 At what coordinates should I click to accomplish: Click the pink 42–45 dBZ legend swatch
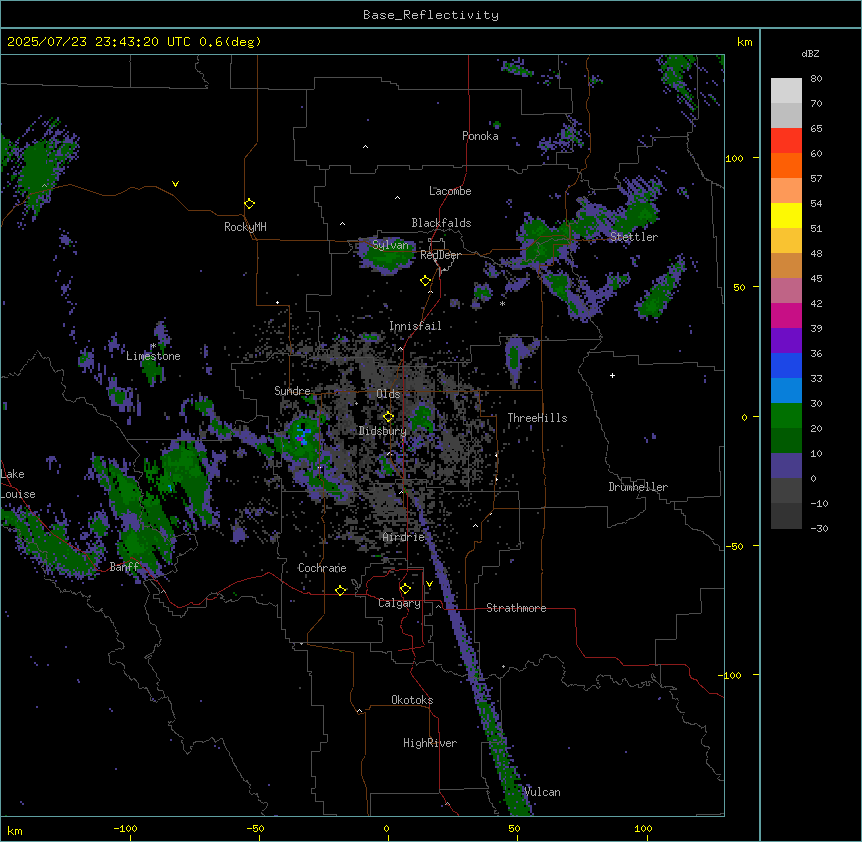tap(786, 291)
